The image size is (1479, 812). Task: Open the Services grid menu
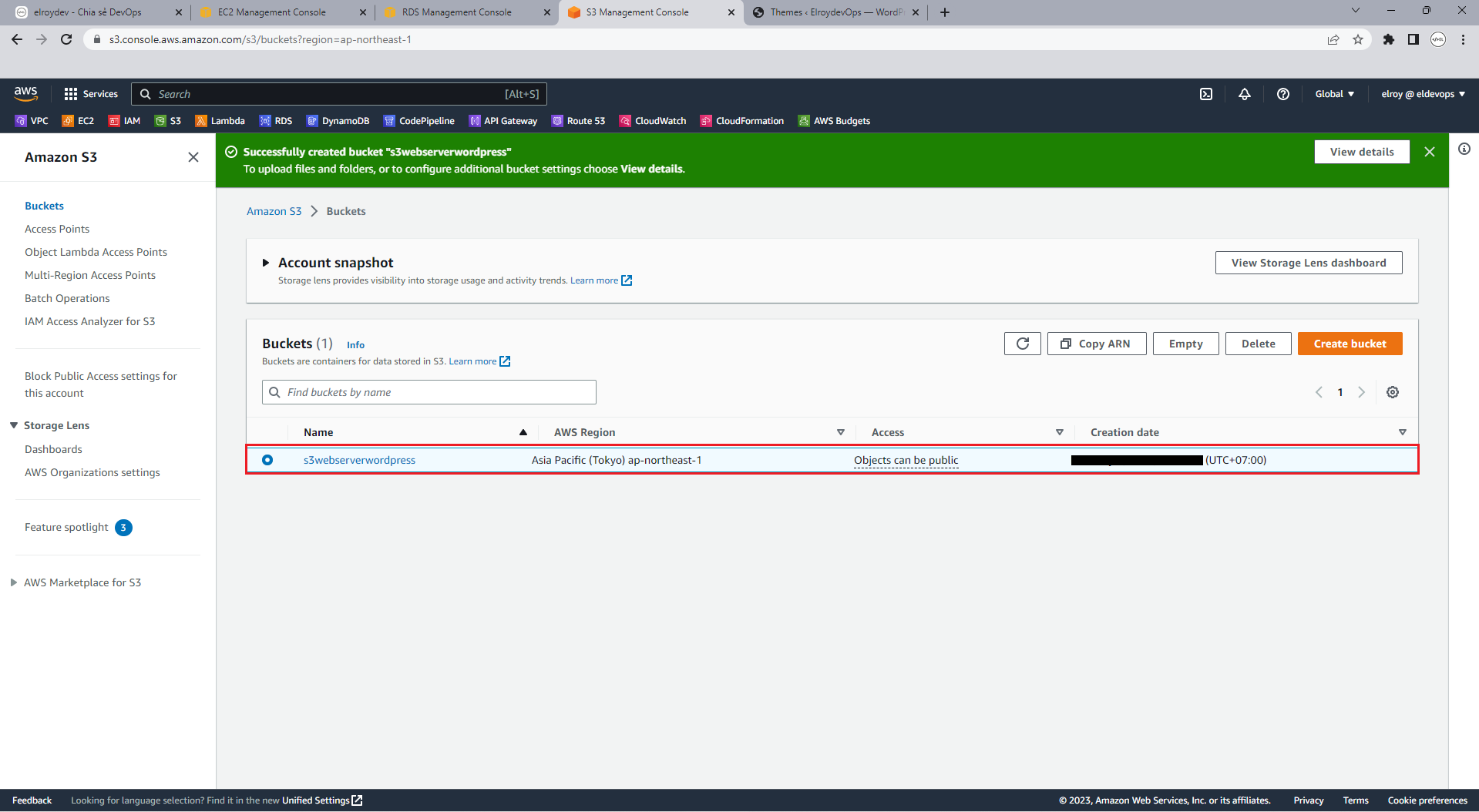click(91, 94)
